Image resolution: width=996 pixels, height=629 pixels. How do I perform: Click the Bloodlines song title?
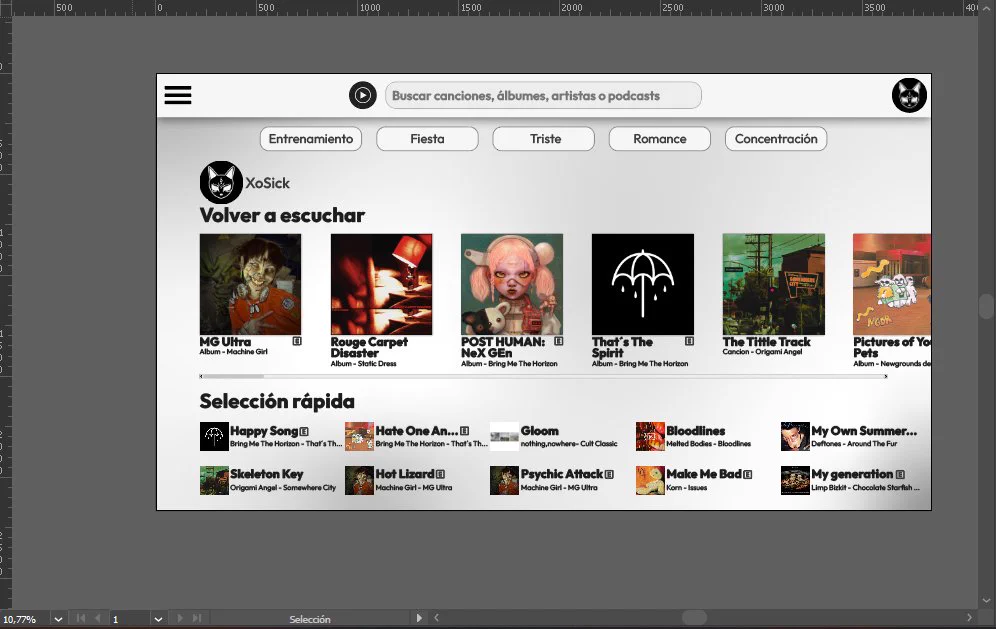click(696, 431)
